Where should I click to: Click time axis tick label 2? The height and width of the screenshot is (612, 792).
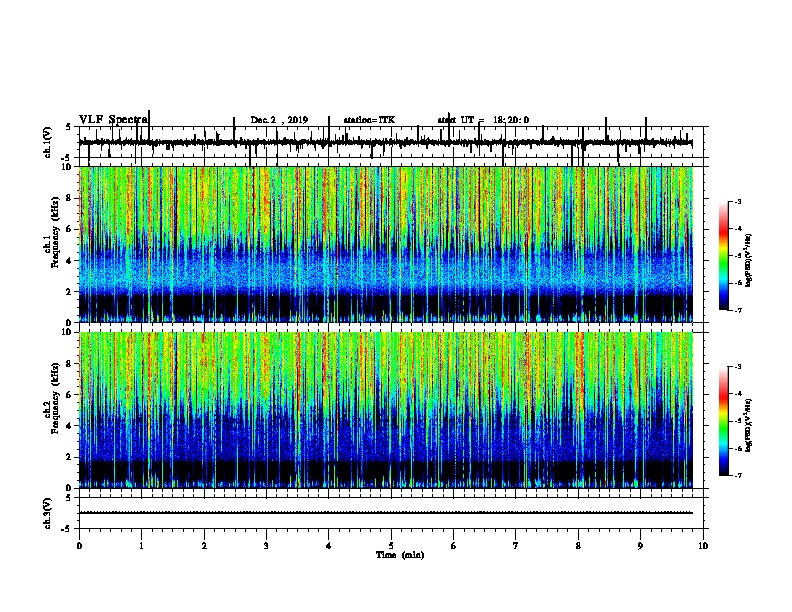(204, 546)
